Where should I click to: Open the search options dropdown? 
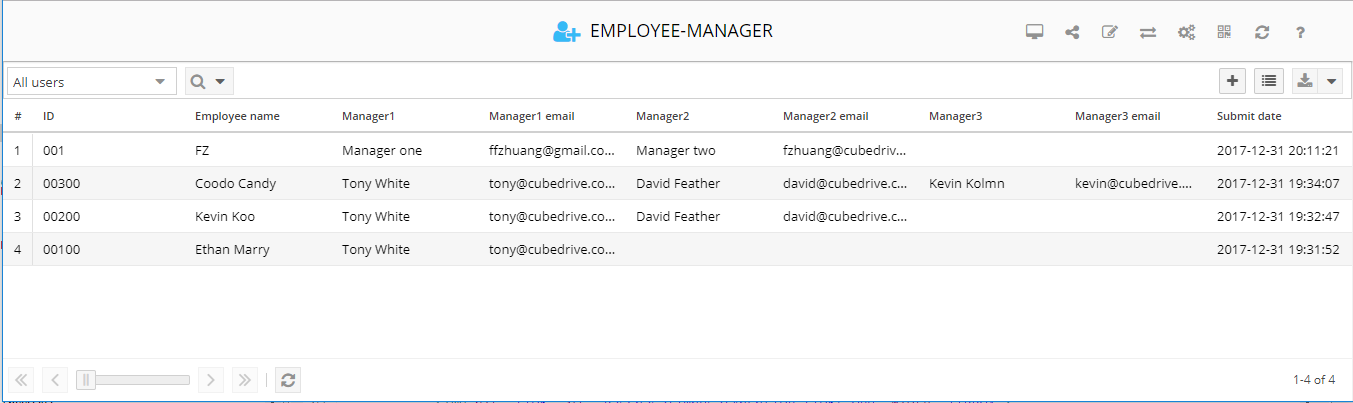click(209, 82)
